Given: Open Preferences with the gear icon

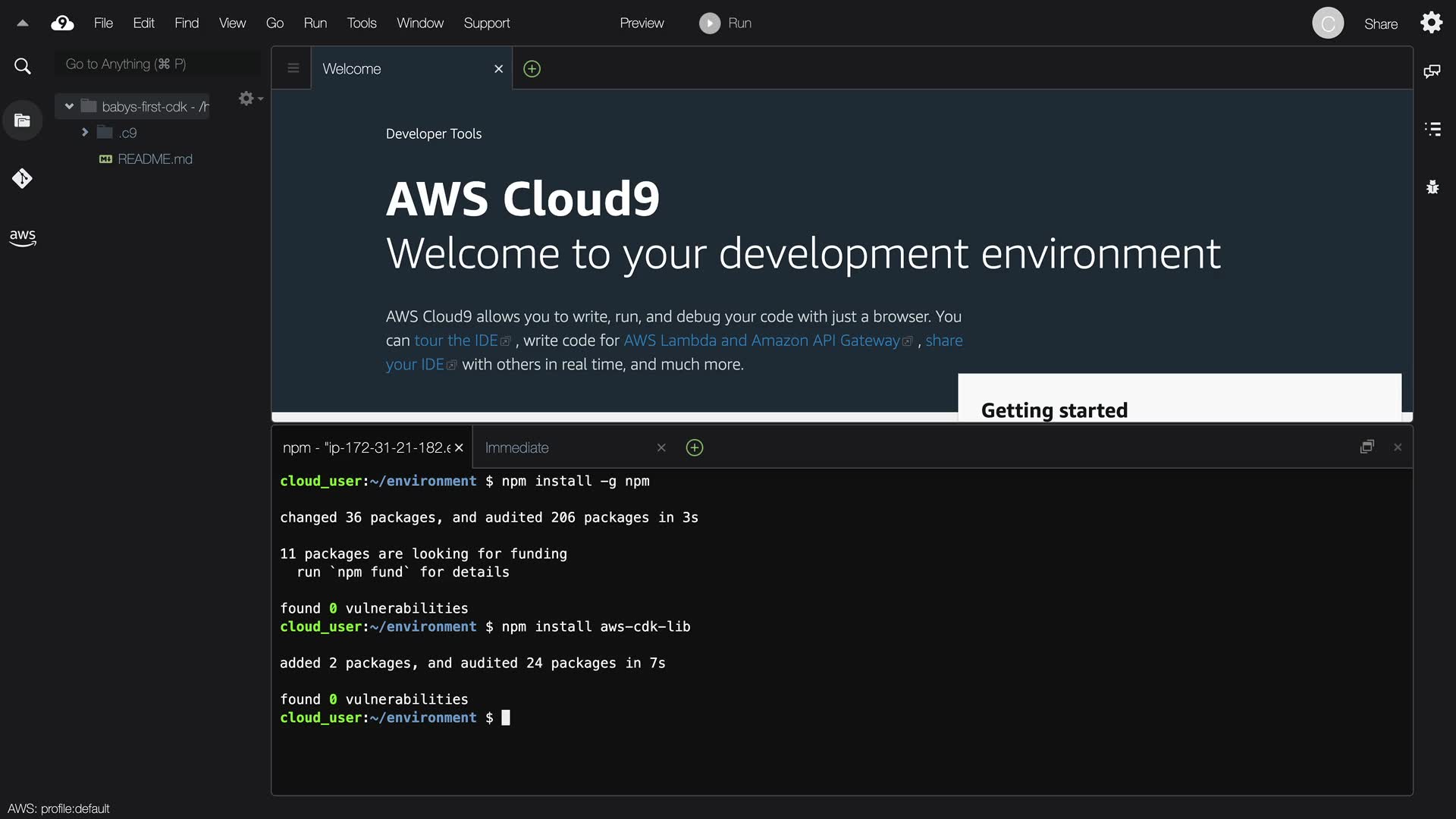Looking at the screenshot, I should (1431, 23).
